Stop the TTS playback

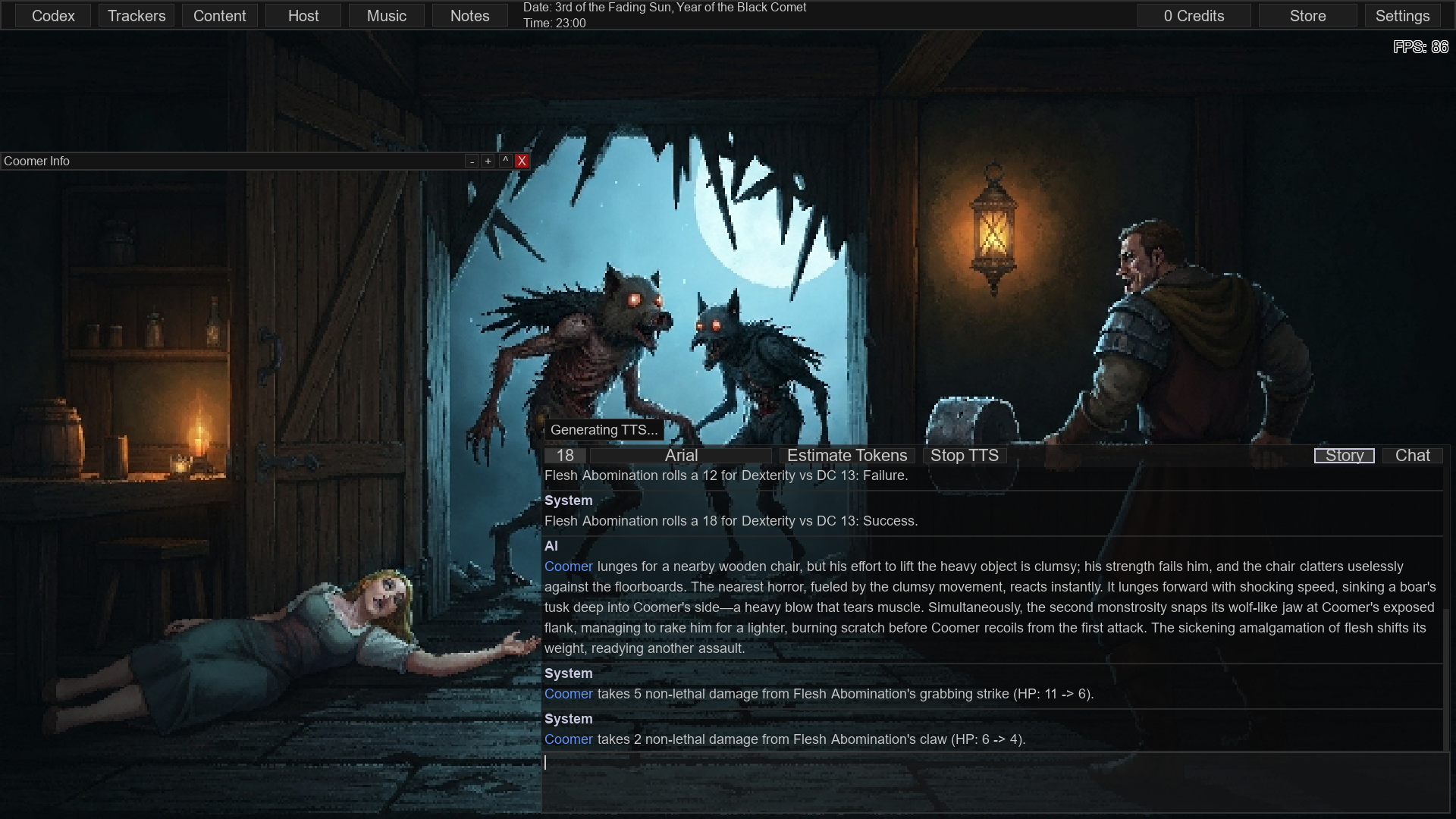click(x=964, y=456)
